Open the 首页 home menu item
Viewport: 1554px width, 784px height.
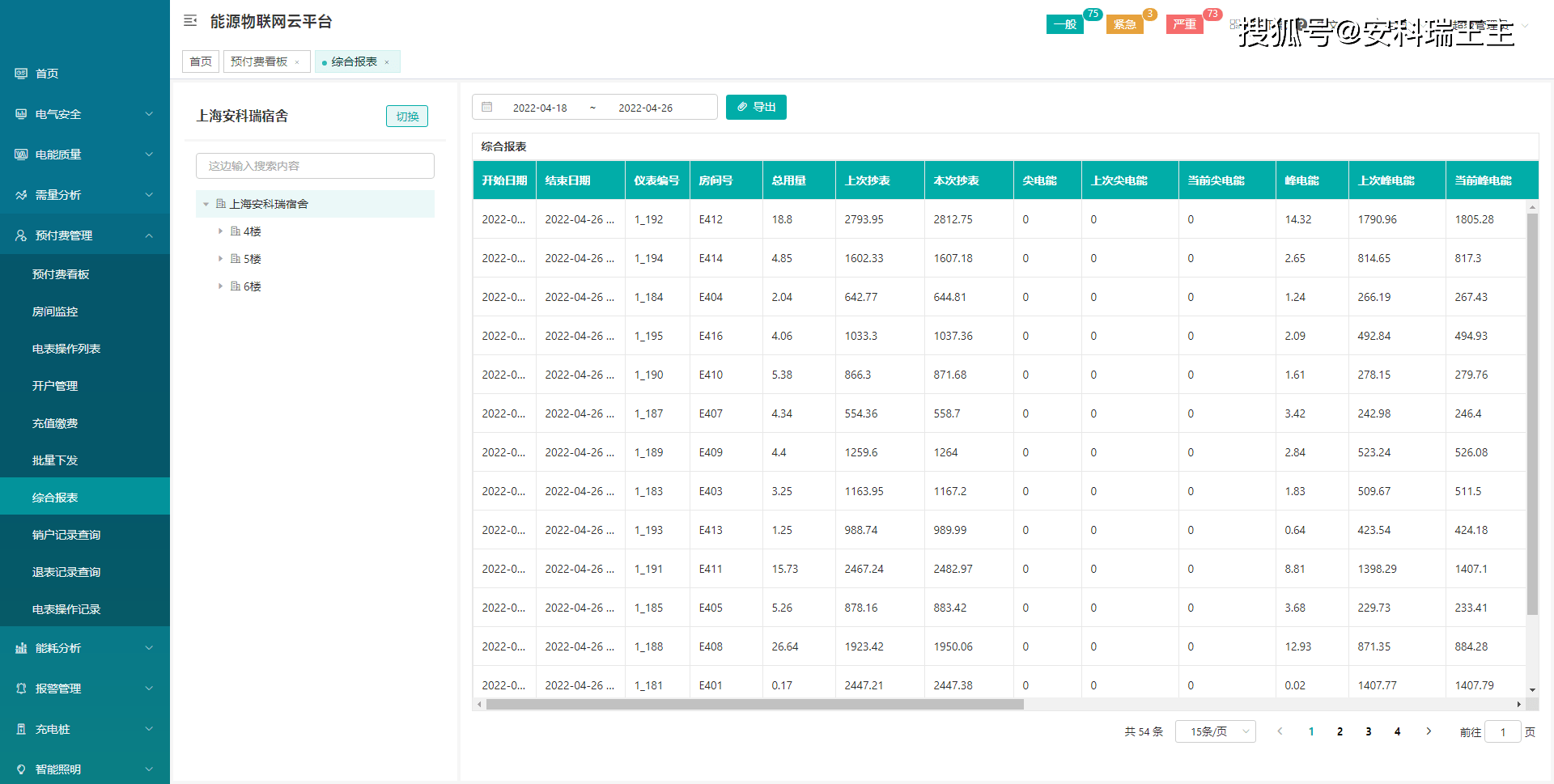[85, 74]
